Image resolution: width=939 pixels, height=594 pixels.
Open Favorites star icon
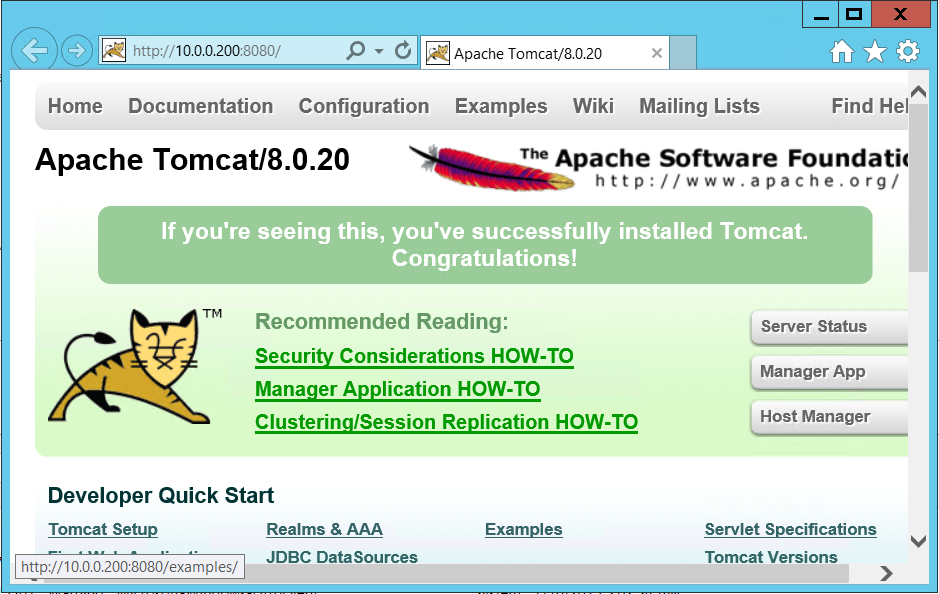pos(874,51)
